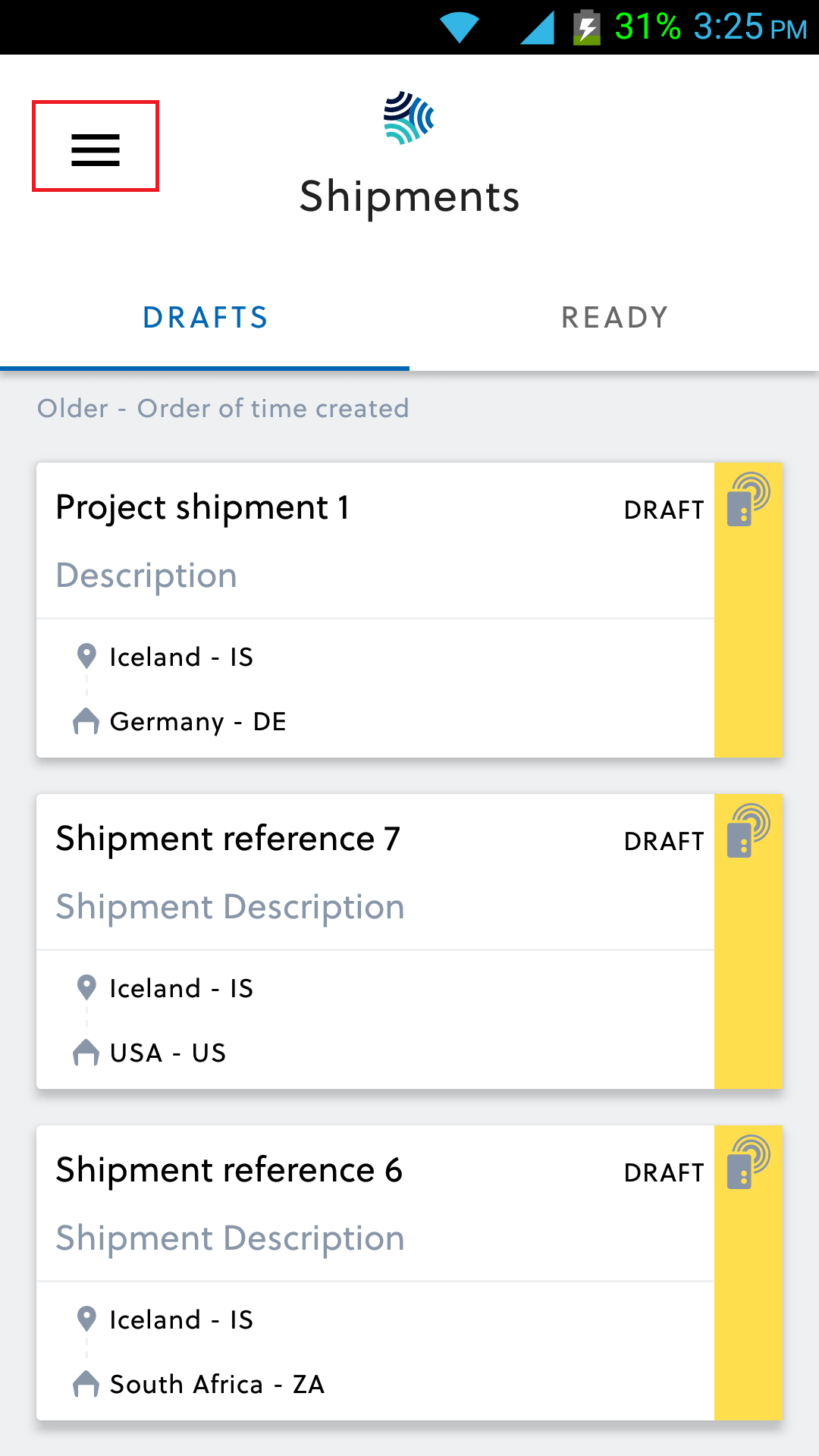Tap destination home icon beside South Africa - ZA
The width and height of the screenshot is (819, 1456).
(x=86, y=1384)
